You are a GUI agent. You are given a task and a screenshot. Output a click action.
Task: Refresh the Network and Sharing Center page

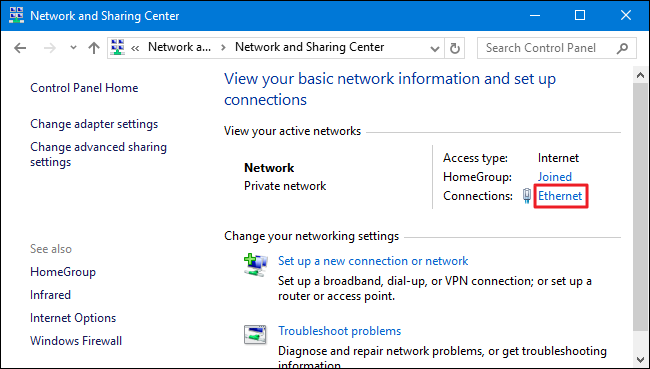click(455, 49)
